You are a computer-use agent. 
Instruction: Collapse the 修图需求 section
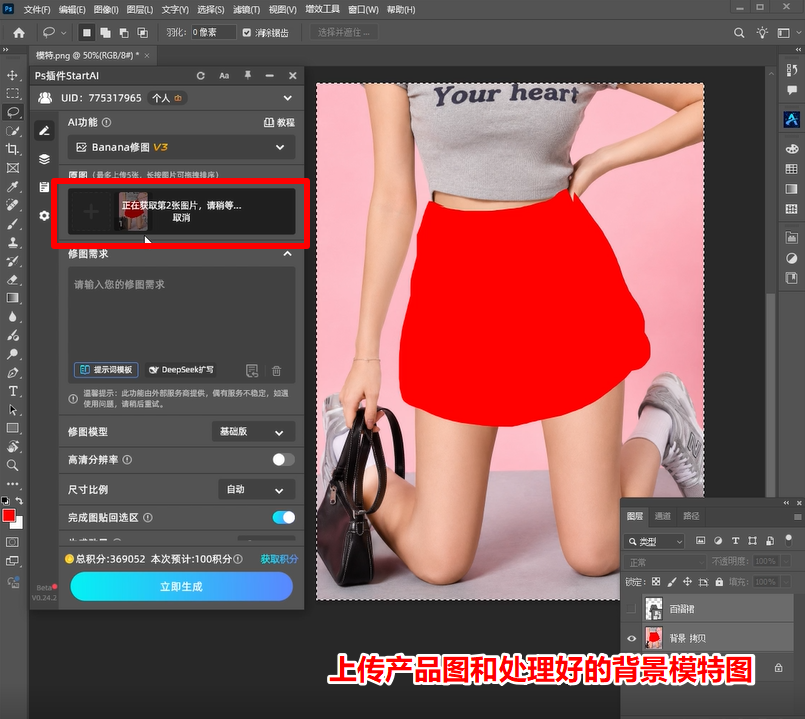click(x=288, y=254)
